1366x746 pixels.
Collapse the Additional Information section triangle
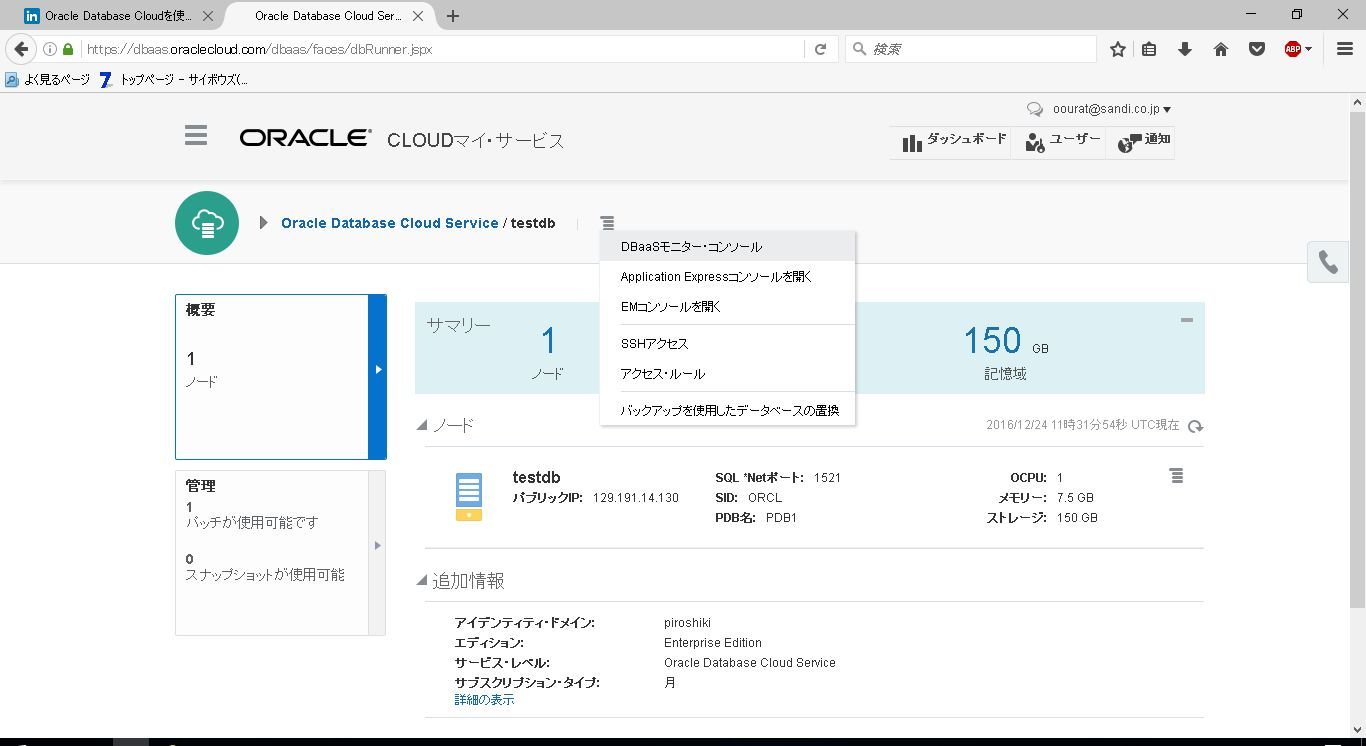coord(422,581)
